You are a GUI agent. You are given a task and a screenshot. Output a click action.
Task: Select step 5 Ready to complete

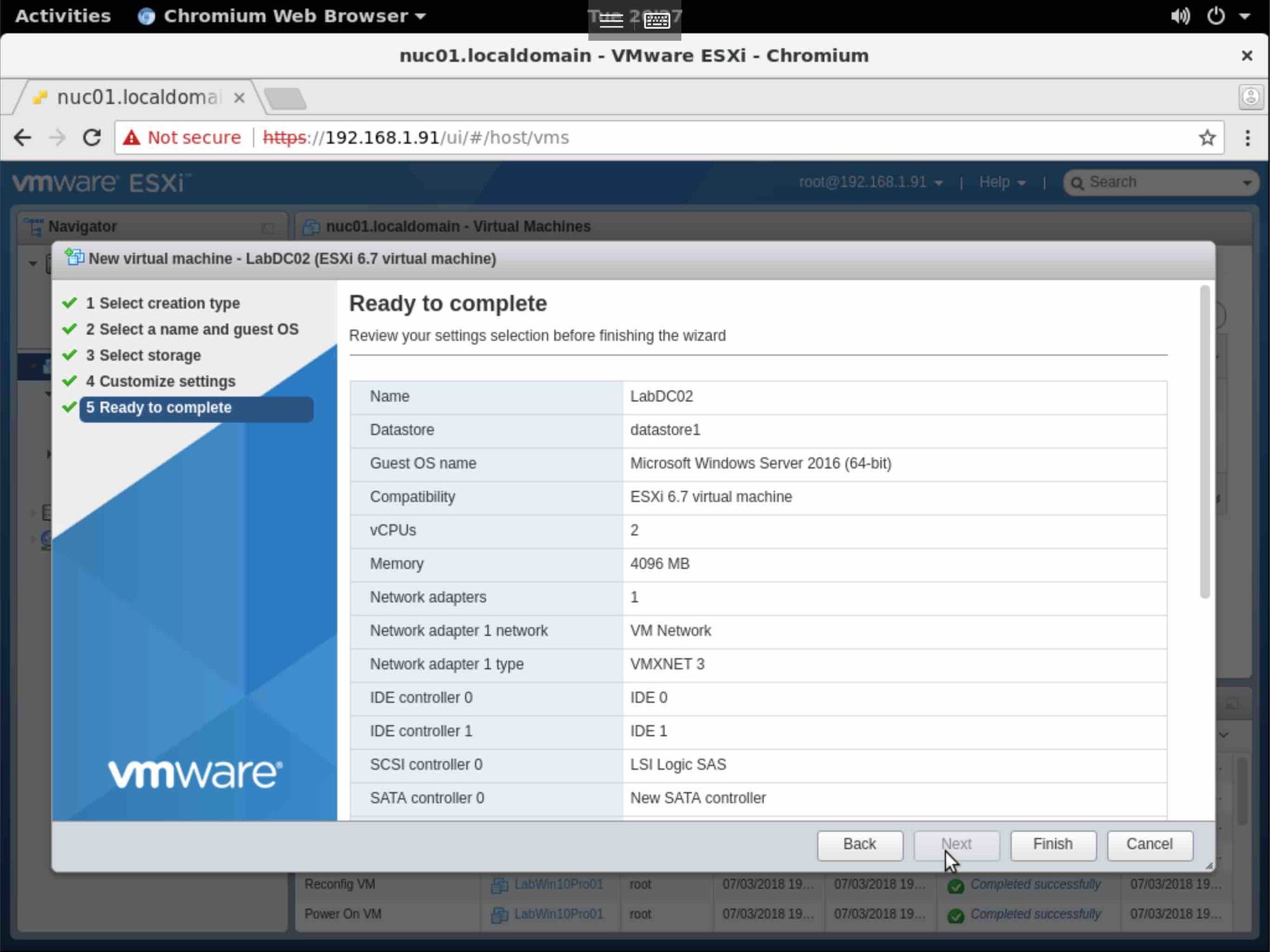(196, 408)
